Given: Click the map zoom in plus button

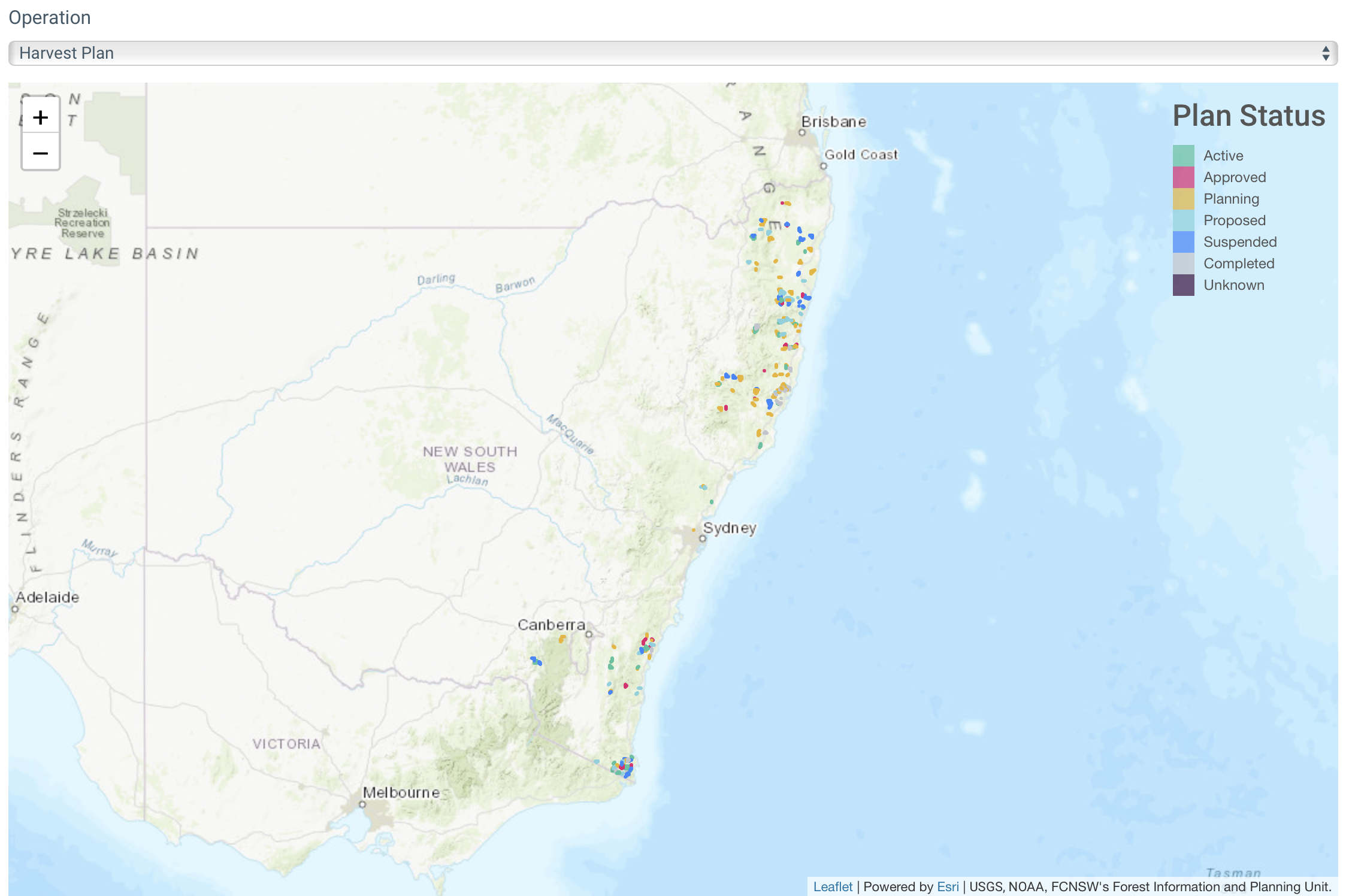Looking at the screenshot, I should [40, 117].
